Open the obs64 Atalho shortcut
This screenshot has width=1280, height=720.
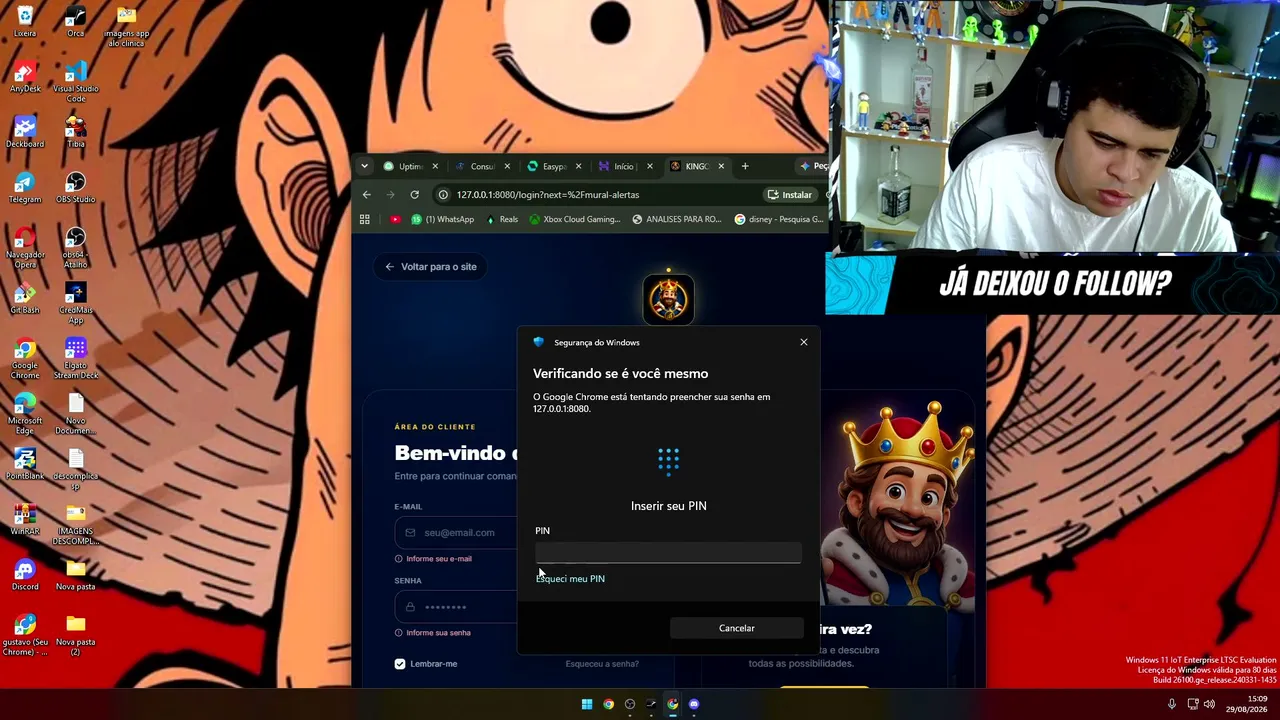[75, 248]
